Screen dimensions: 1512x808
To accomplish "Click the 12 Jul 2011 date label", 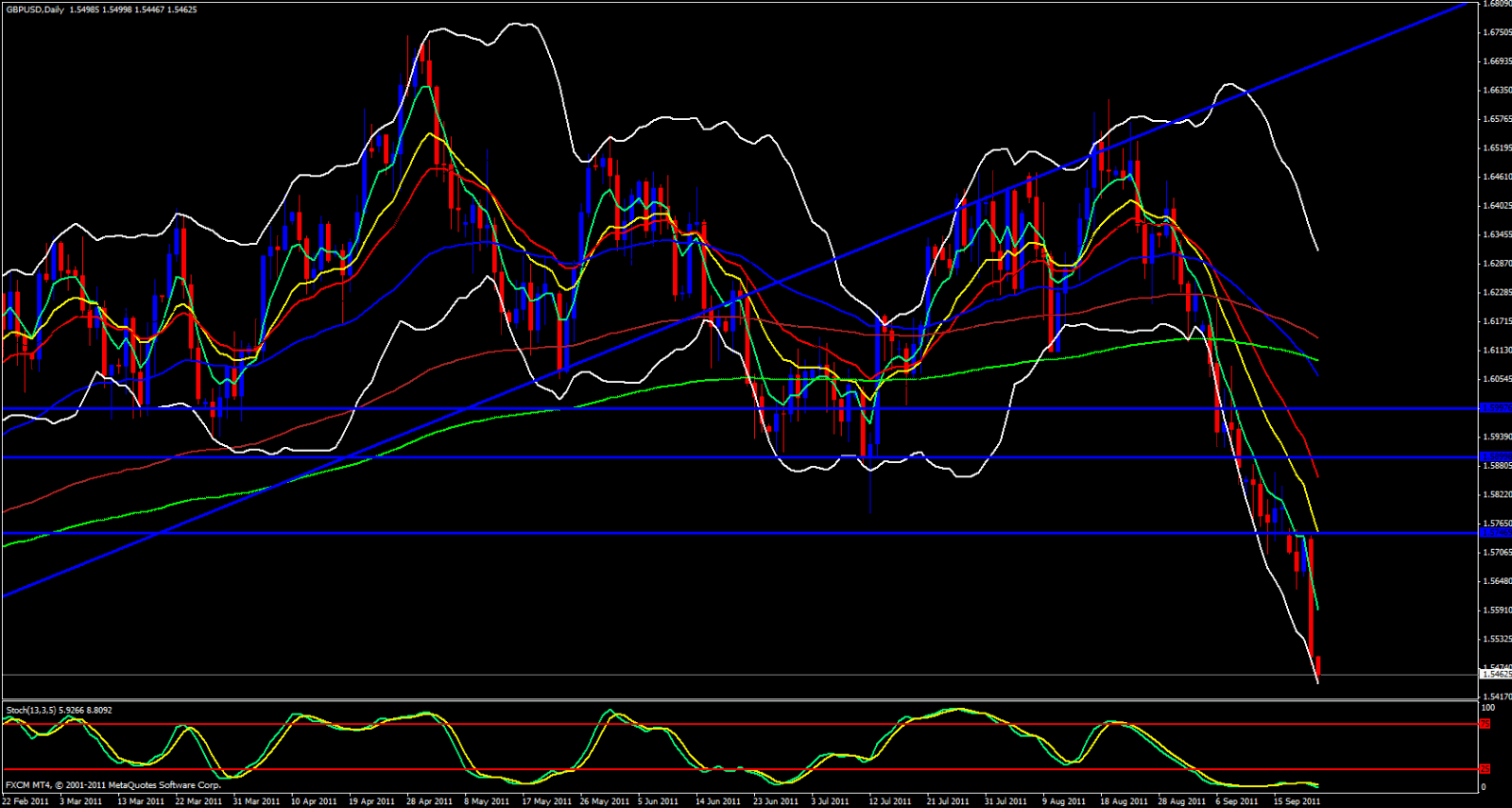I will click(x=890, y=801).
